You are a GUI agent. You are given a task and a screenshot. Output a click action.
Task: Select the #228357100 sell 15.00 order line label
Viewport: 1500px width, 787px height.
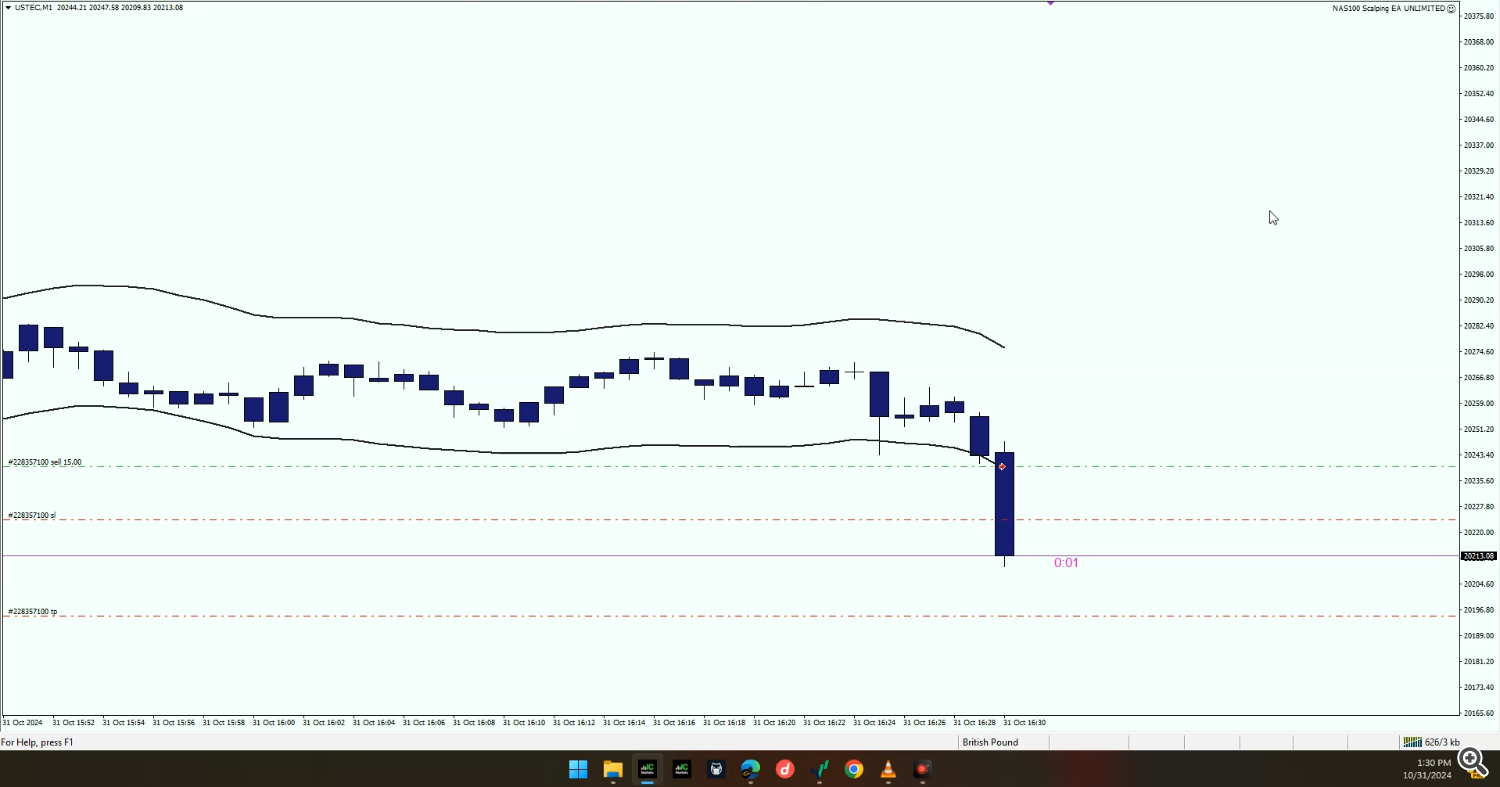pyautogui.click(x=45, y=462)
